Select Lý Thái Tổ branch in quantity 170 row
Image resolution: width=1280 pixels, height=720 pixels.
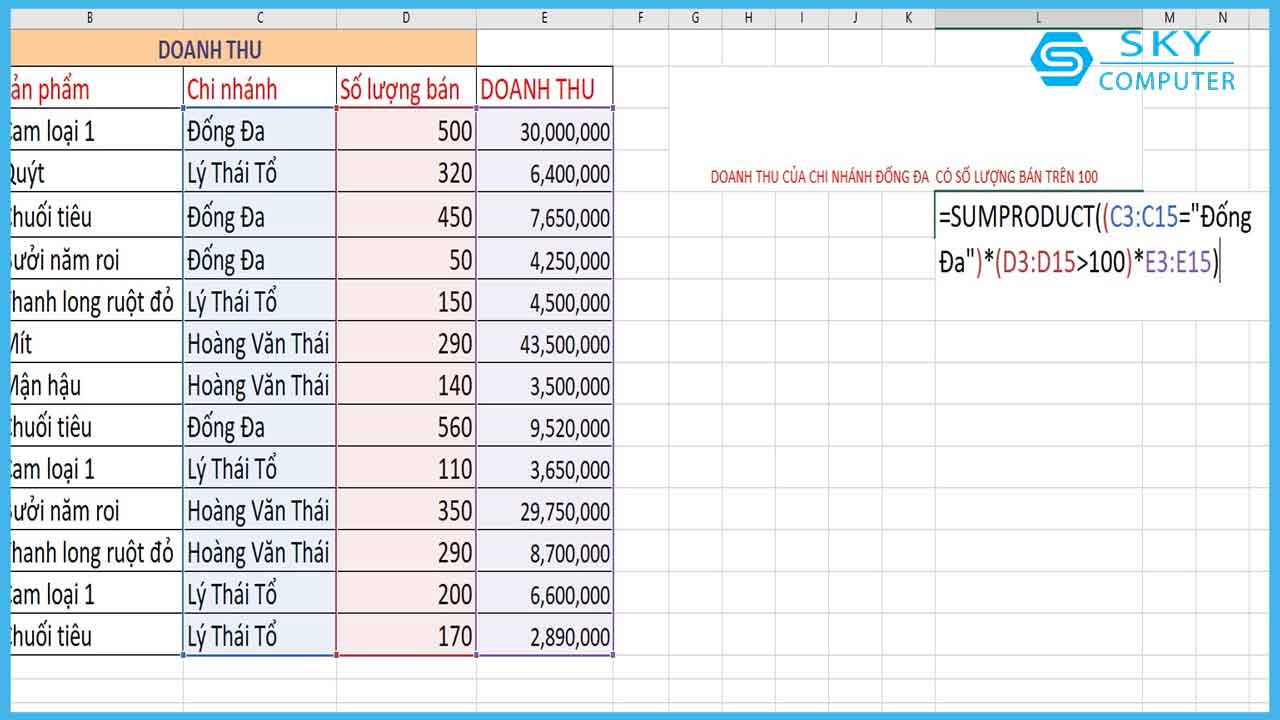tap(260, 635)
